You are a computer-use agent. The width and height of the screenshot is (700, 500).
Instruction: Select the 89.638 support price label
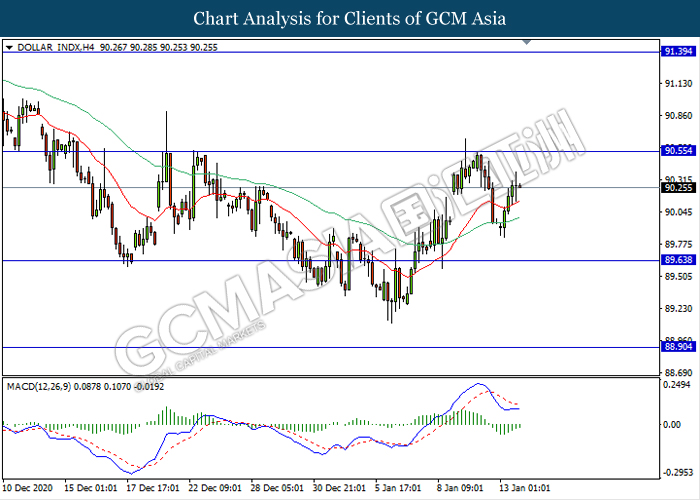pos(675,260)
